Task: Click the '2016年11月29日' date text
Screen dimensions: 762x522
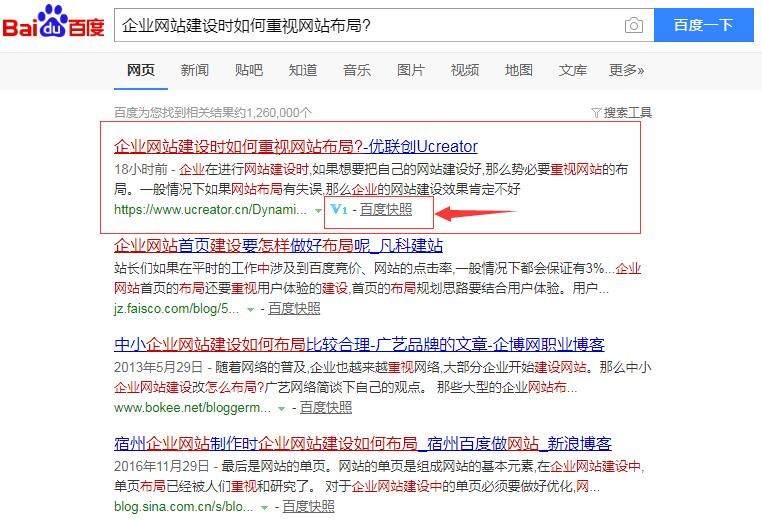Action: (x=162, y=467)
